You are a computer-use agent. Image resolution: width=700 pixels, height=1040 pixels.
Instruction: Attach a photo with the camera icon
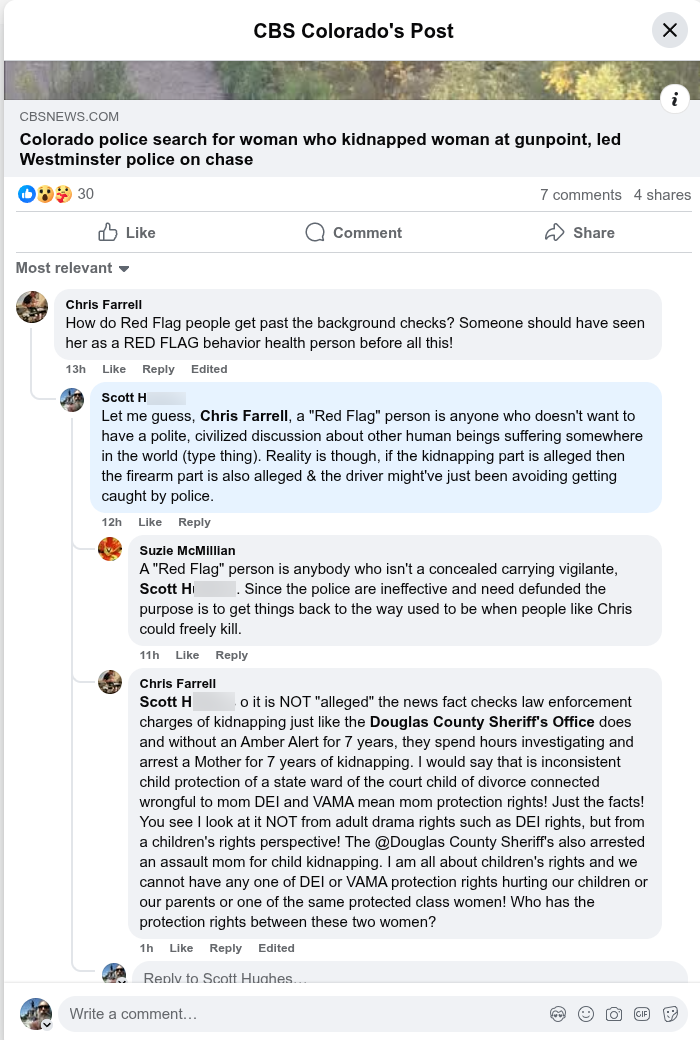pyautogui.click(x=614, y=1014)
